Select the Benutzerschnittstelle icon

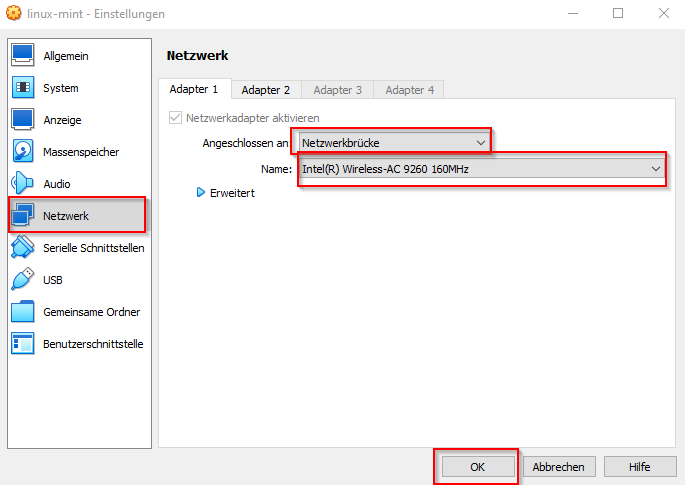[x=23, y=344]
